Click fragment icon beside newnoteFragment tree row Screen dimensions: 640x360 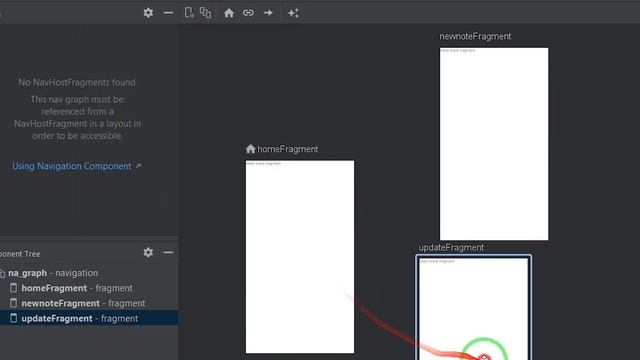[x=13, y=303]
